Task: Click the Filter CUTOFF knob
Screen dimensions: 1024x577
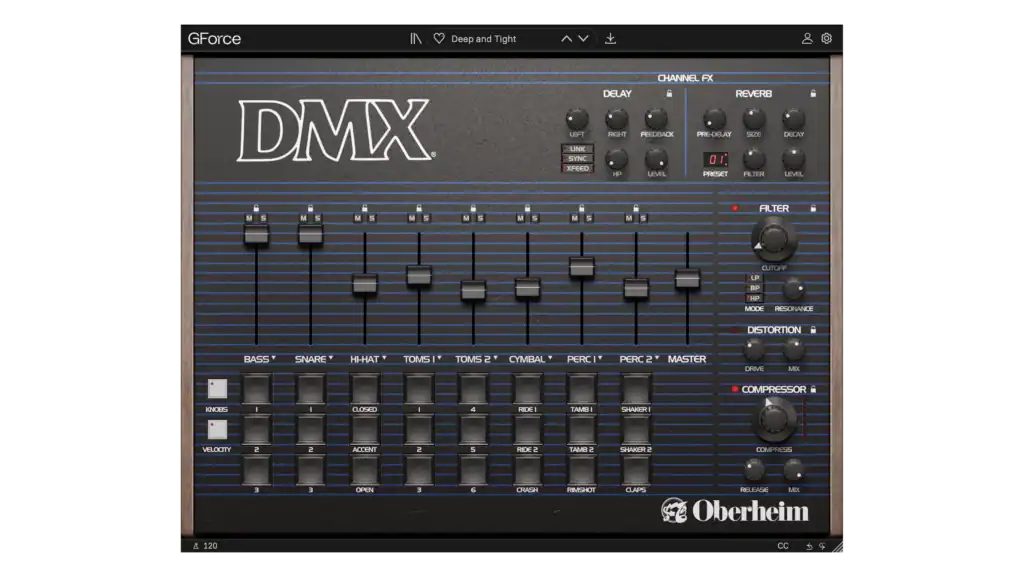Action: (774, 240)
